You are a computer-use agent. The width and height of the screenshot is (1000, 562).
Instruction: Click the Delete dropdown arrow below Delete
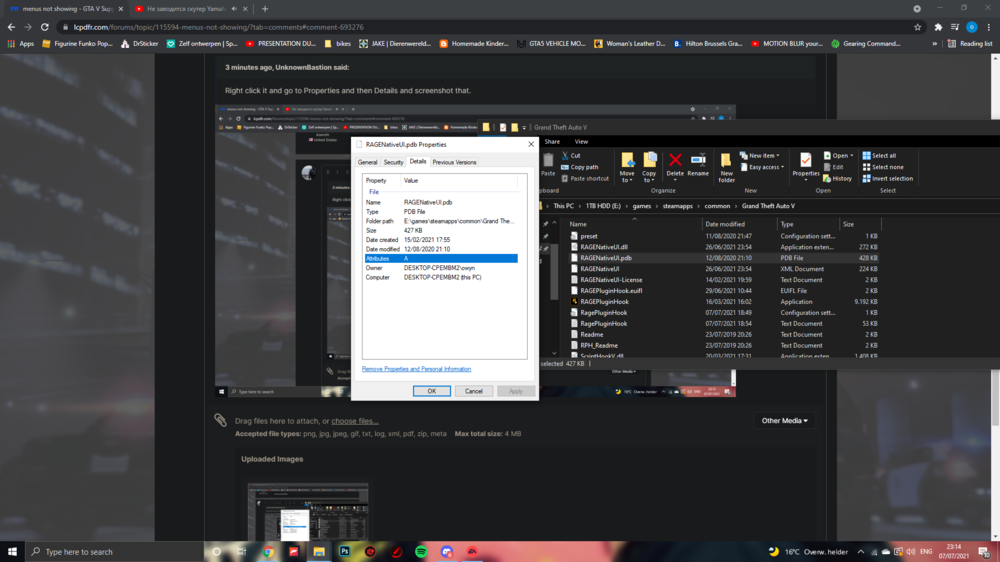pyautogui.click(x=675, y=180)
